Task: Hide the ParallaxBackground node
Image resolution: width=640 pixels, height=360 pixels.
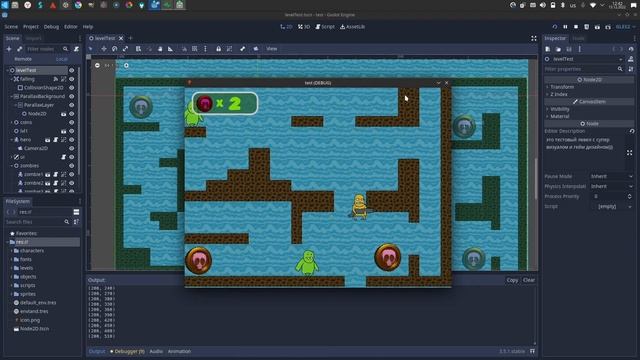Action: coord(72,96)
